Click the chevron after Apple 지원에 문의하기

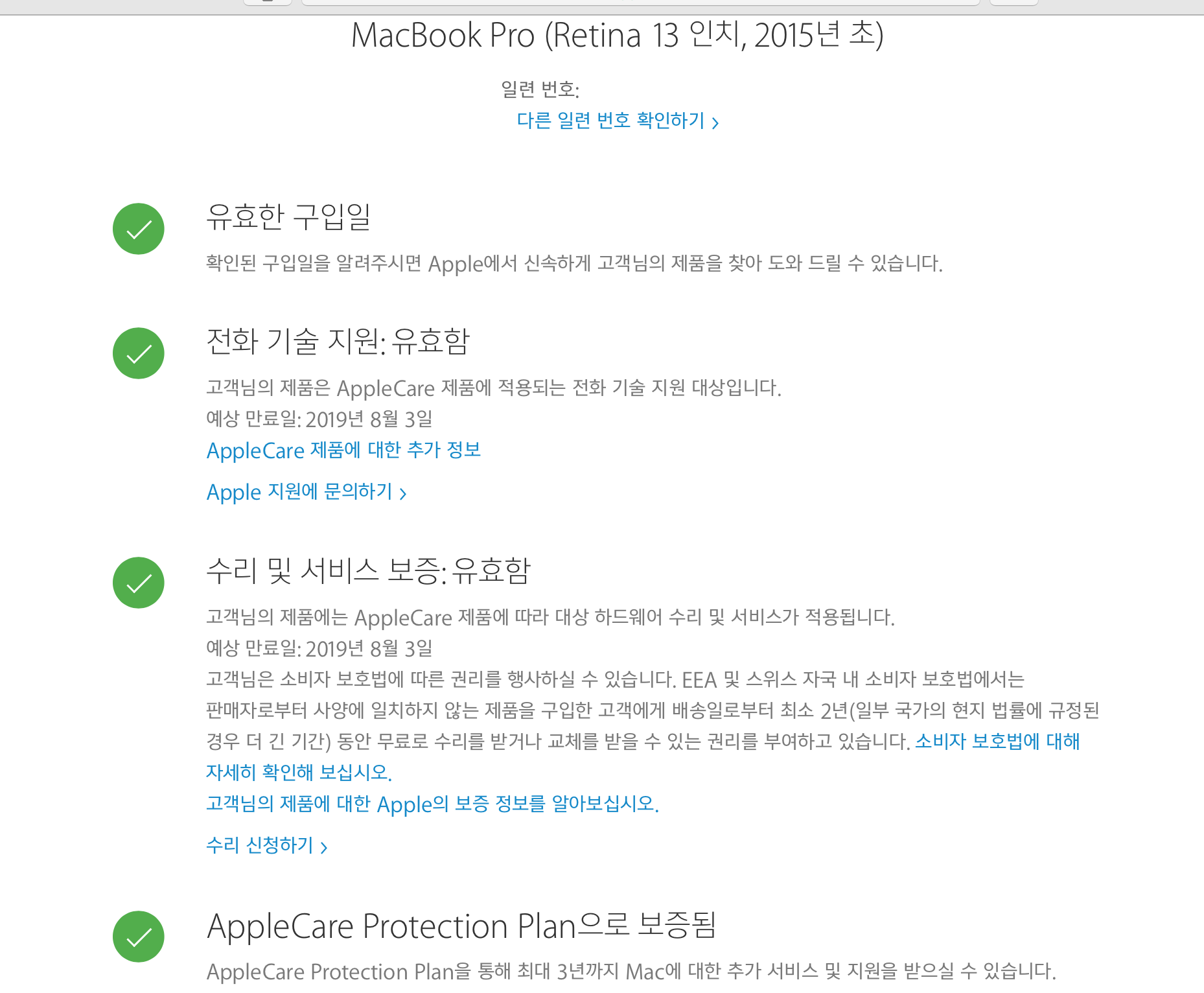pyautogui.click(x=403, y=494)
